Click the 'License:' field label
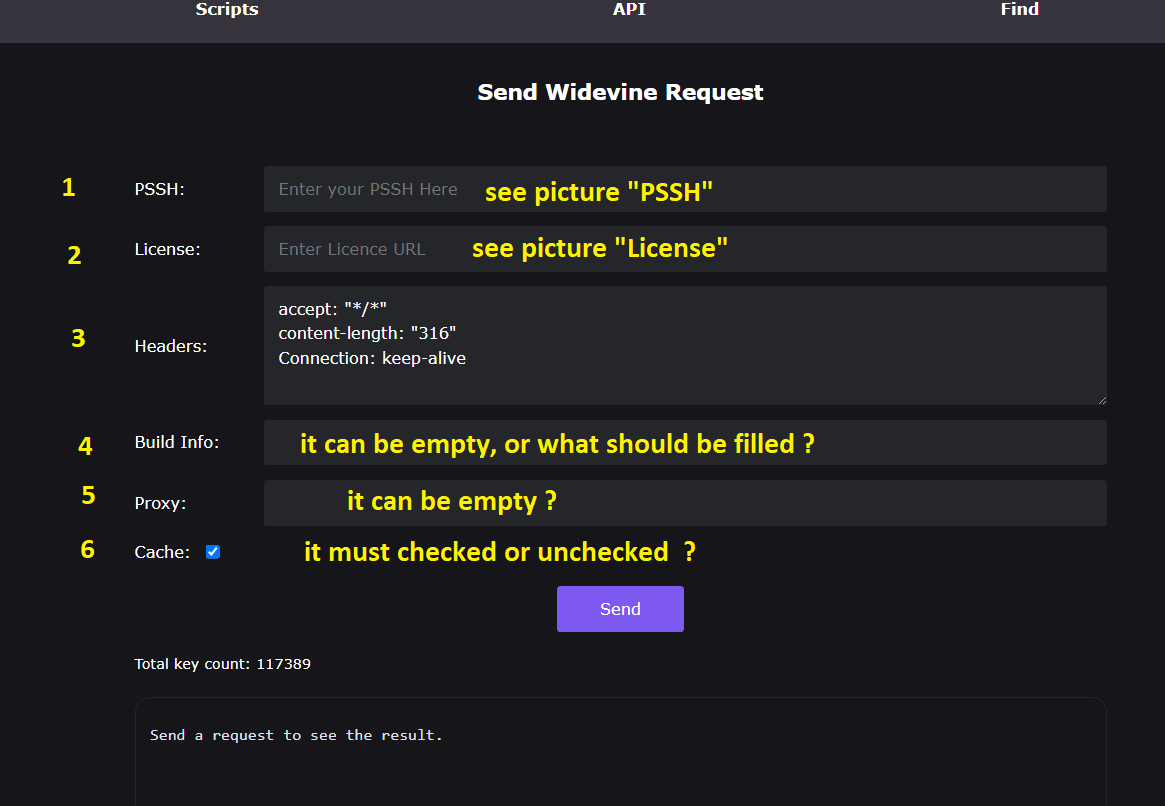 coord(167,250)
